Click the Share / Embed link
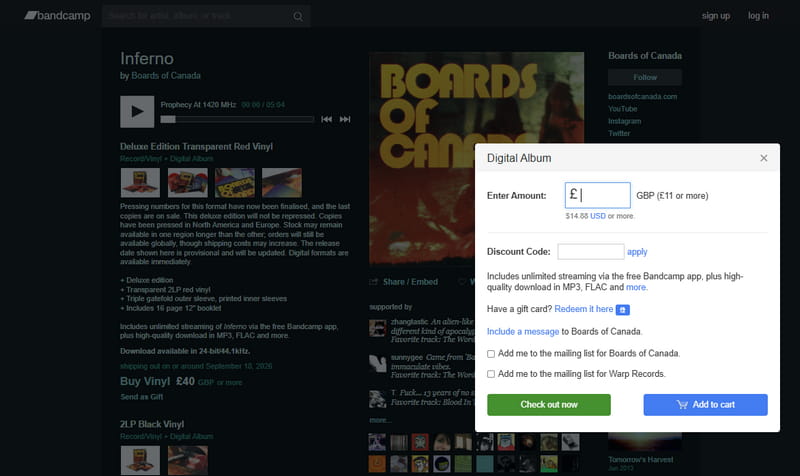Viewport: 800px width, 476px height. [410, 282]
